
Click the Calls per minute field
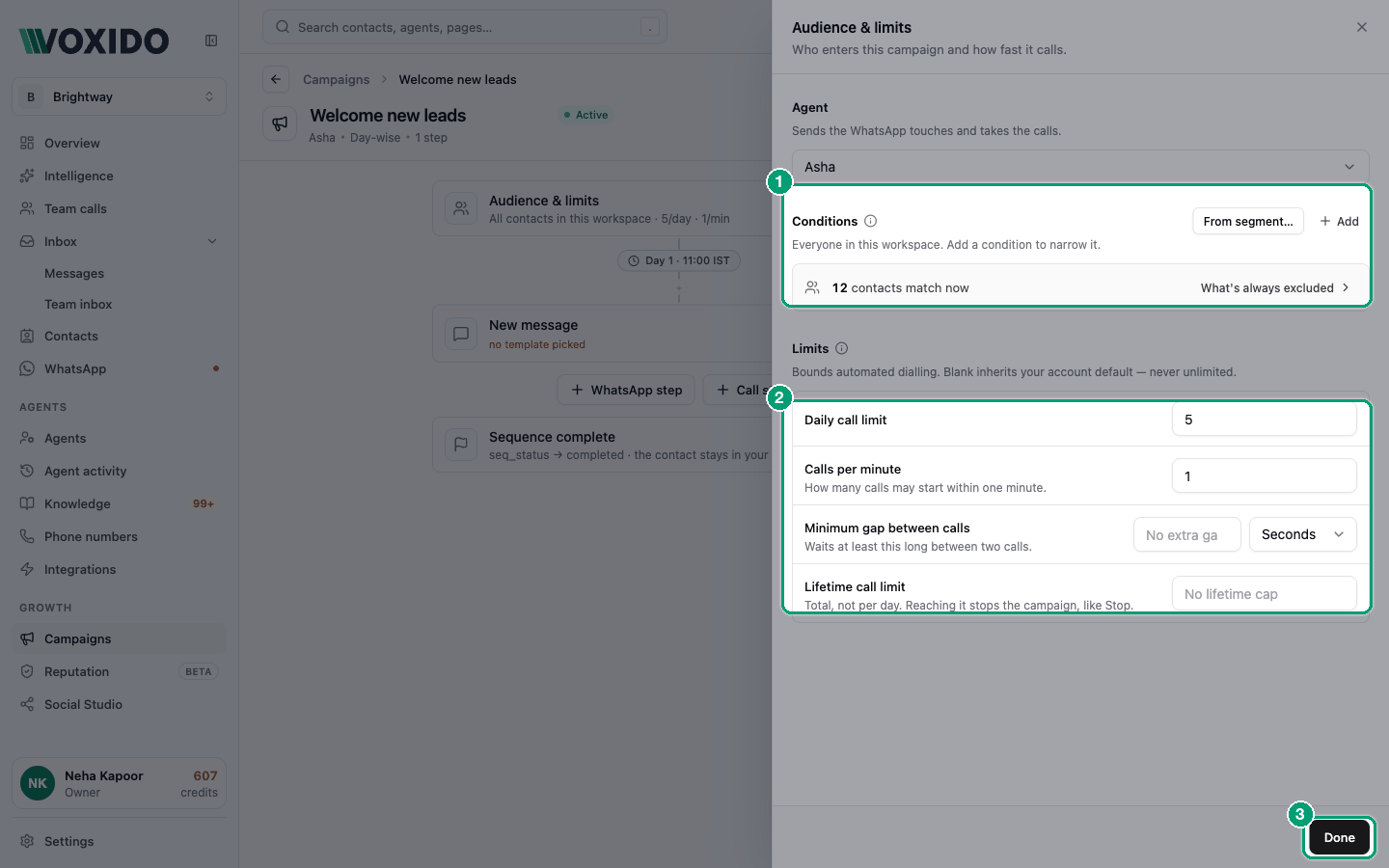coord(1264,476)
